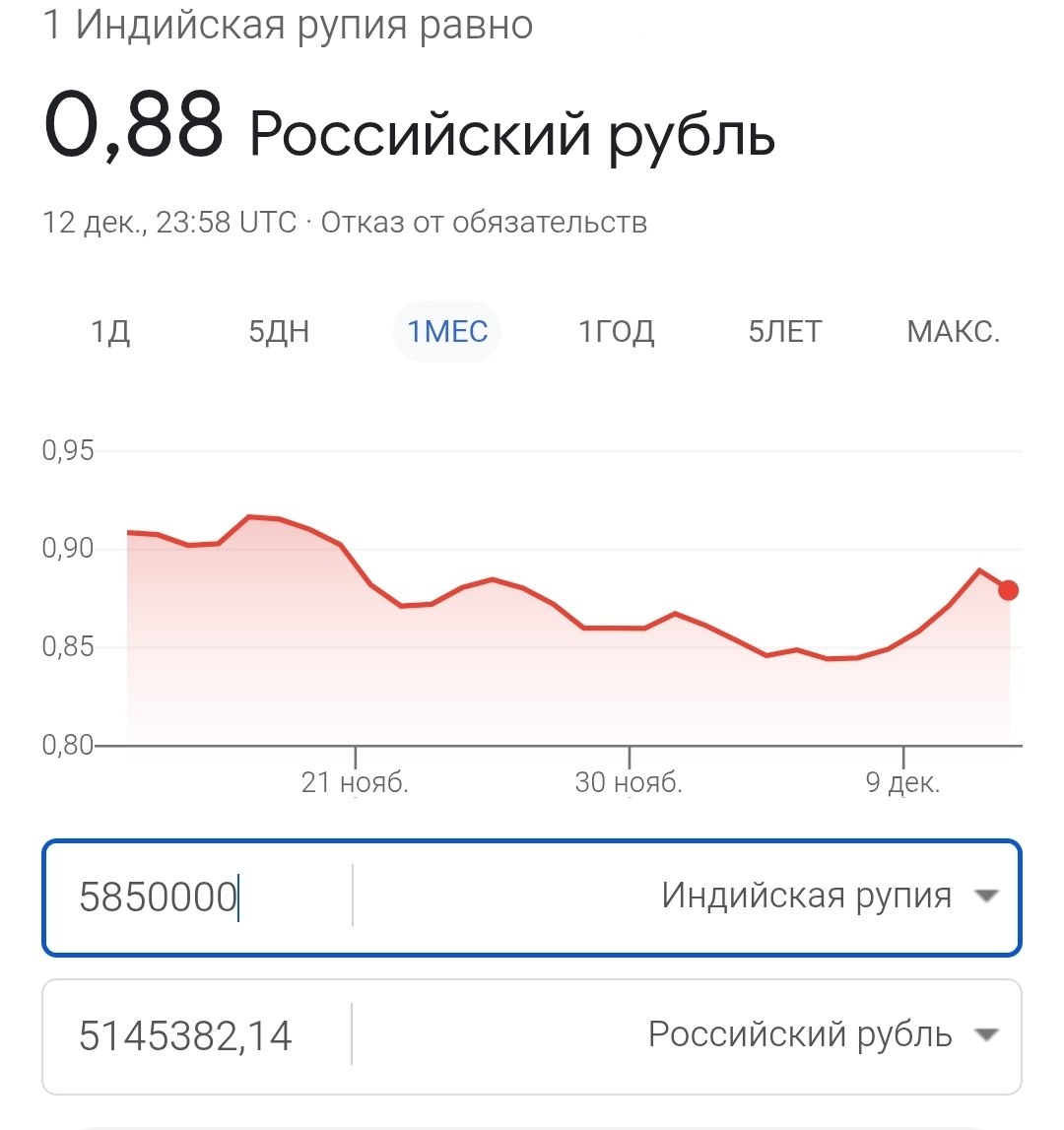Click the rupee amount input showing 5850000
This screenshot has height=1130, width=1064.
coord(158,895)
